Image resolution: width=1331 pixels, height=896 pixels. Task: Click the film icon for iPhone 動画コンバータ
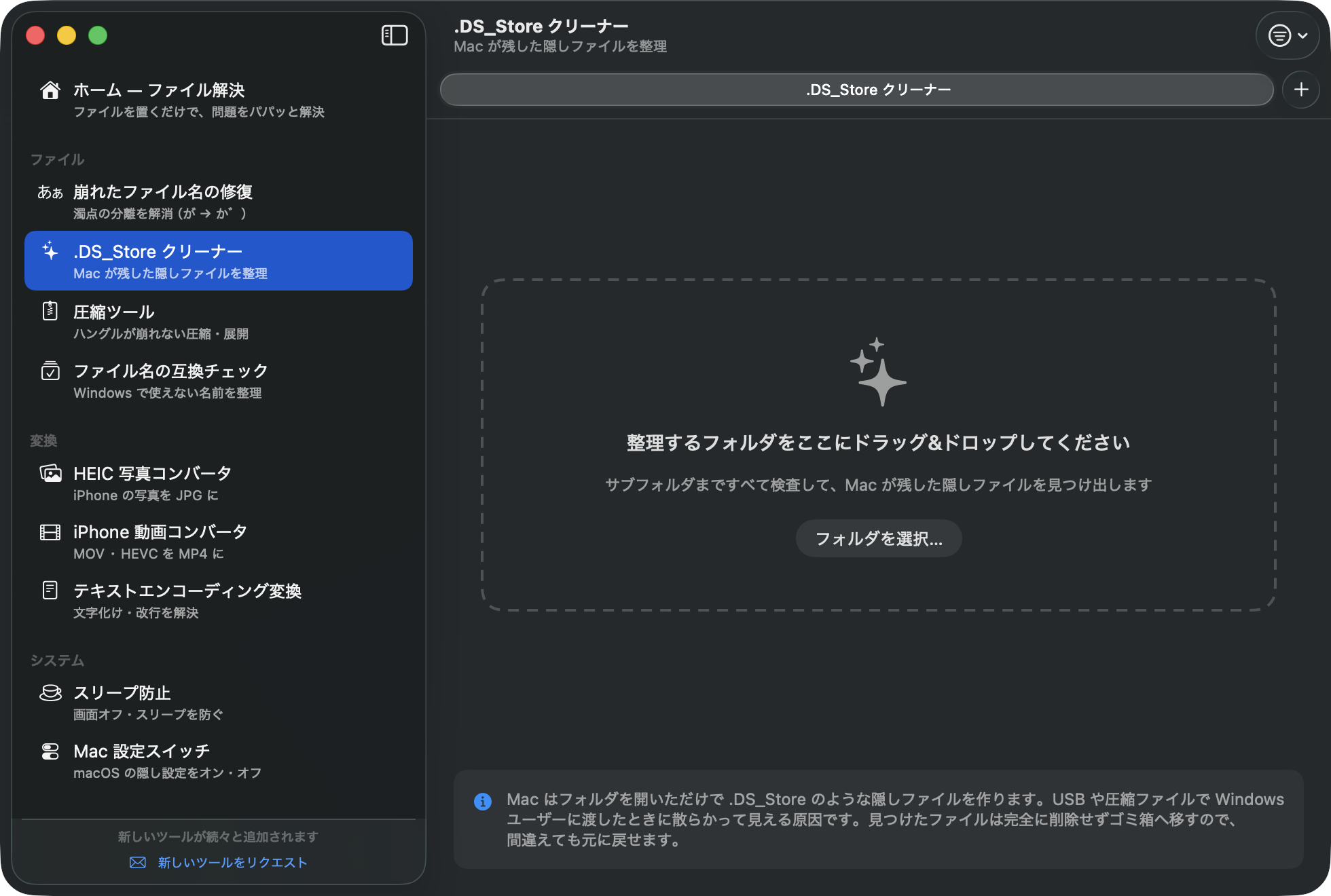[x=50, y=532]
